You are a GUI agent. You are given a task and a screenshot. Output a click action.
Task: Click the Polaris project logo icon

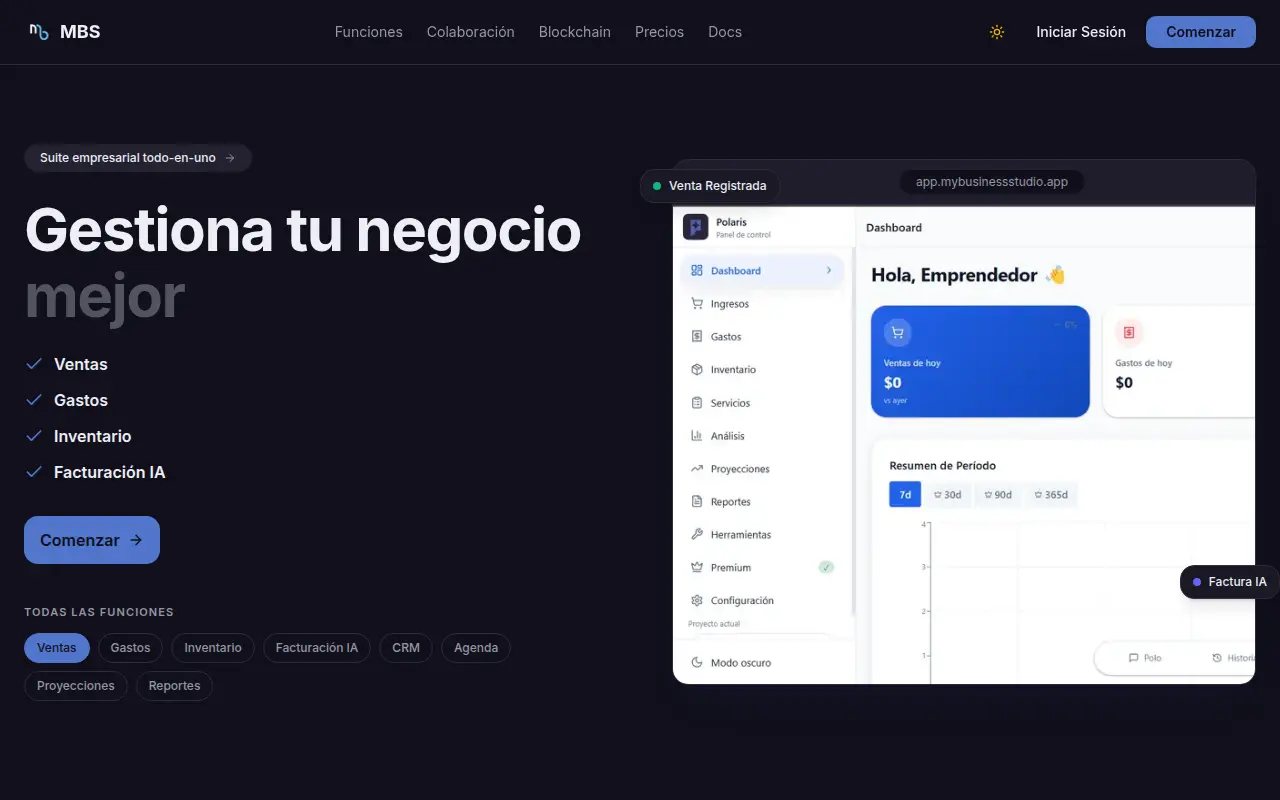(x=696, y=227)
